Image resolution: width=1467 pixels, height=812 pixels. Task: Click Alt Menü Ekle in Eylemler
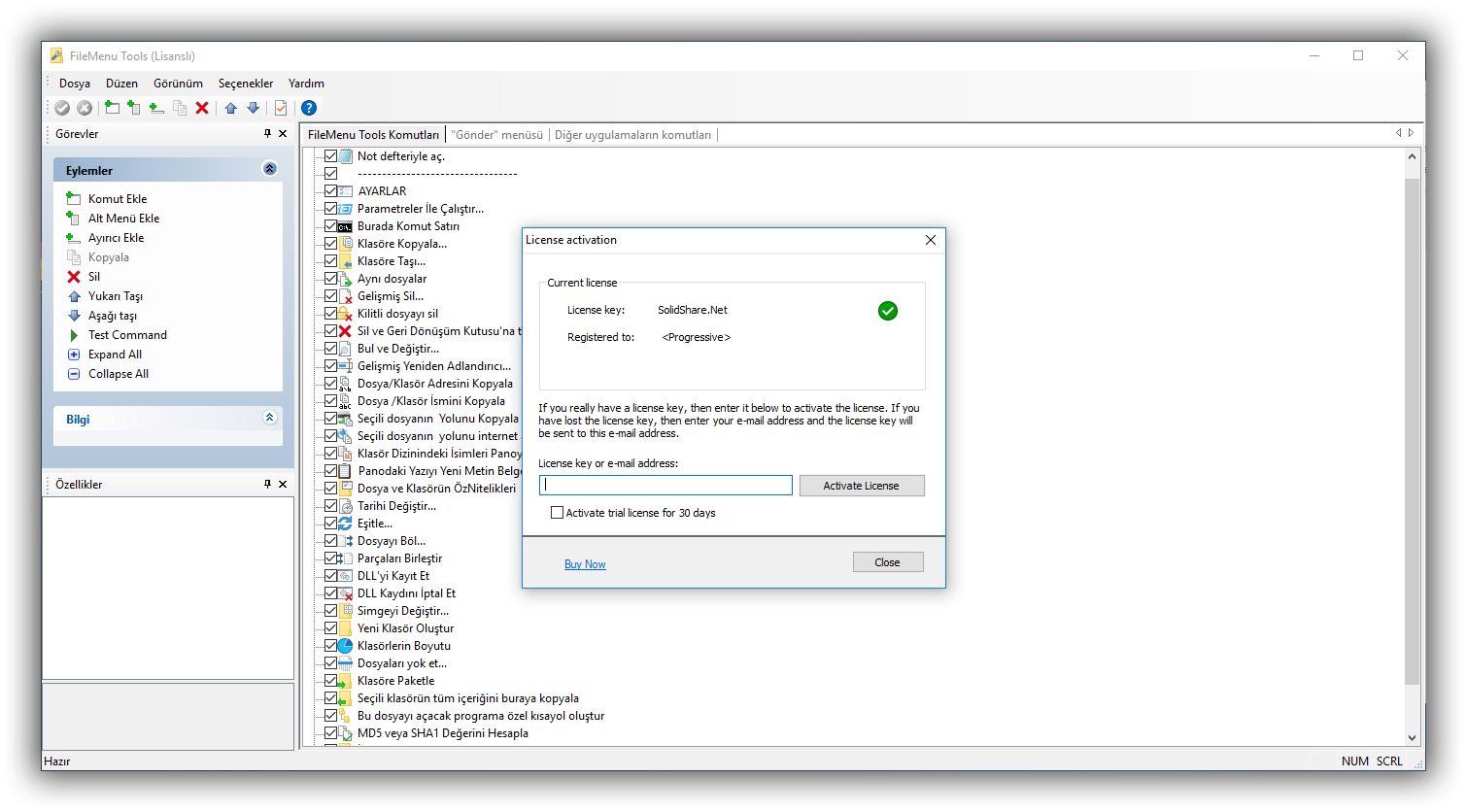tap(123, 219)
